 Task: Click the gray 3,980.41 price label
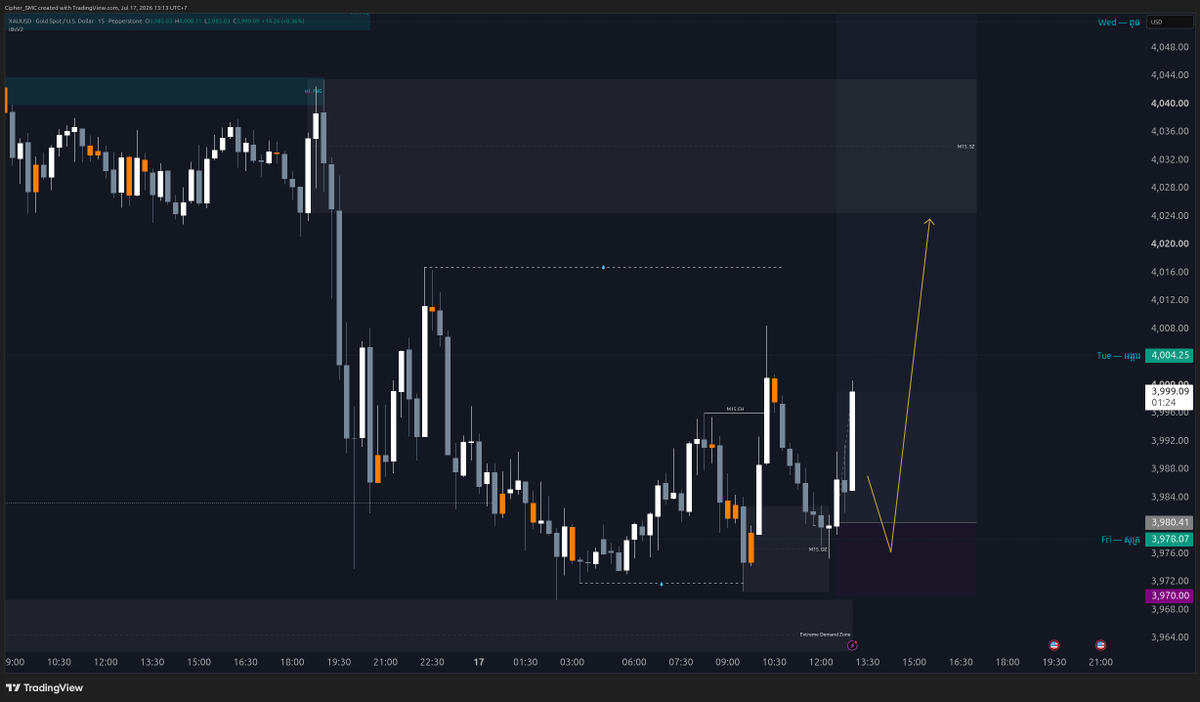coord(1169,522)
